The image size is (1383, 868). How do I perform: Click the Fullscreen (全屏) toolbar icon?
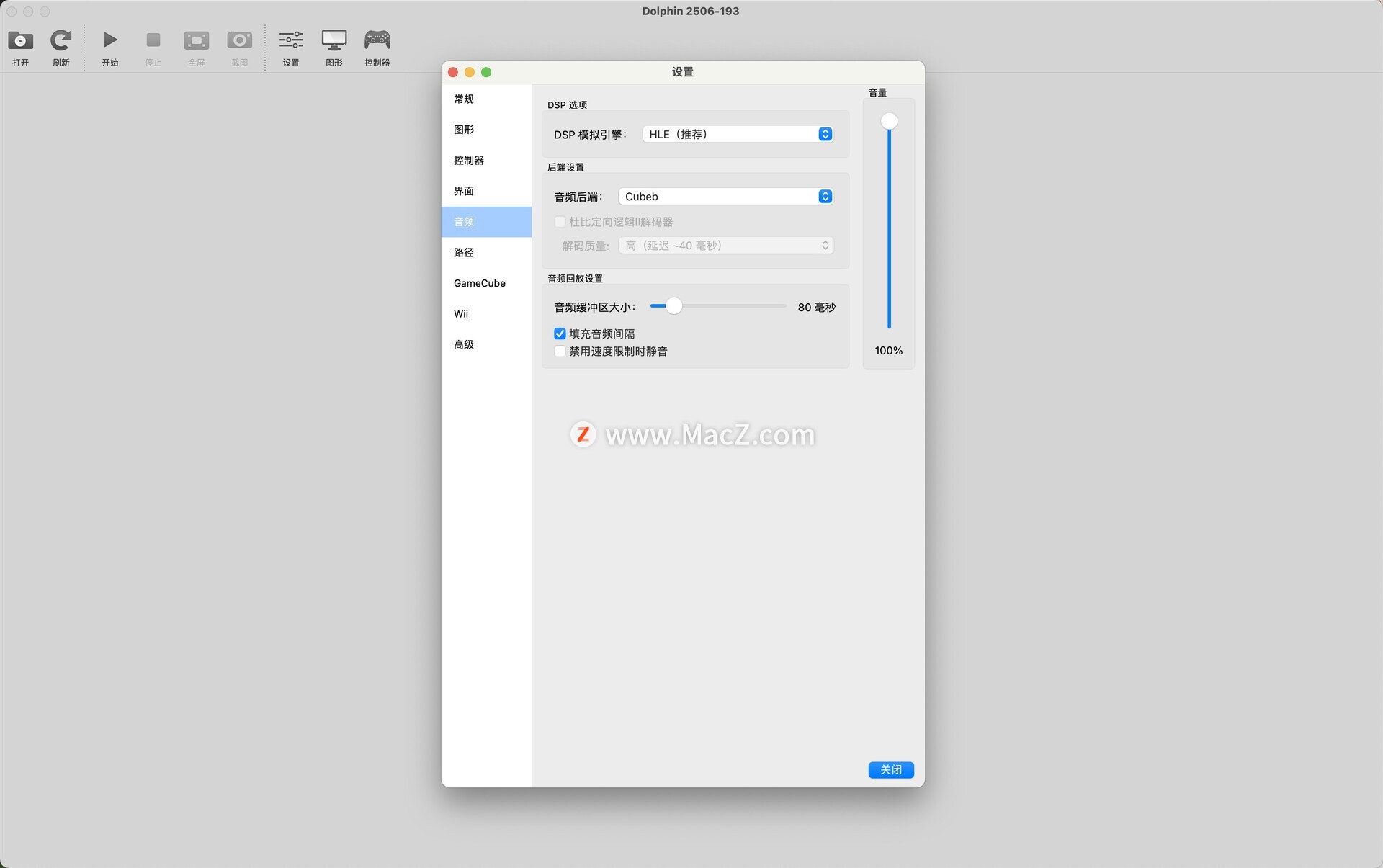tap(197, 40)
